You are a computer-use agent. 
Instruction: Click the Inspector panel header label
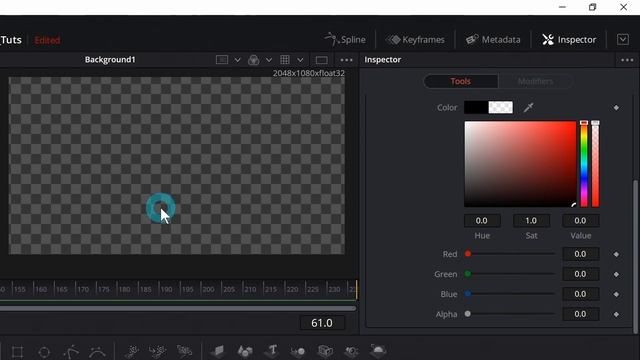(x=382, y=60)
